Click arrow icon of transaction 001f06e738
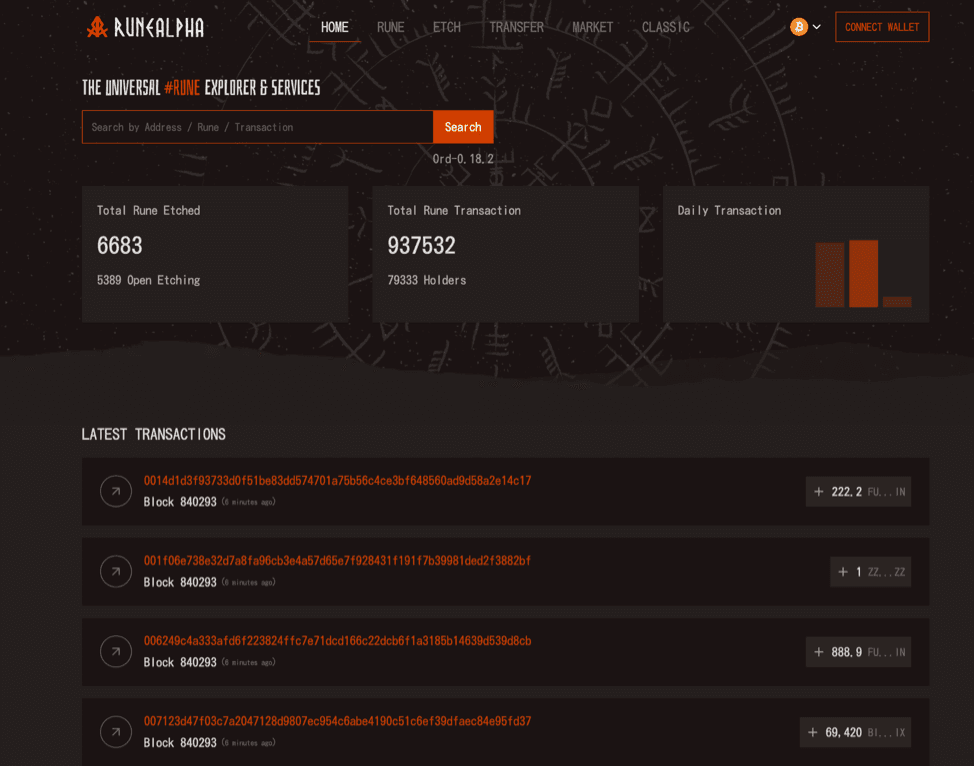Image resolution: width=974 pixels, height=766 pixels. pos(116,571)
